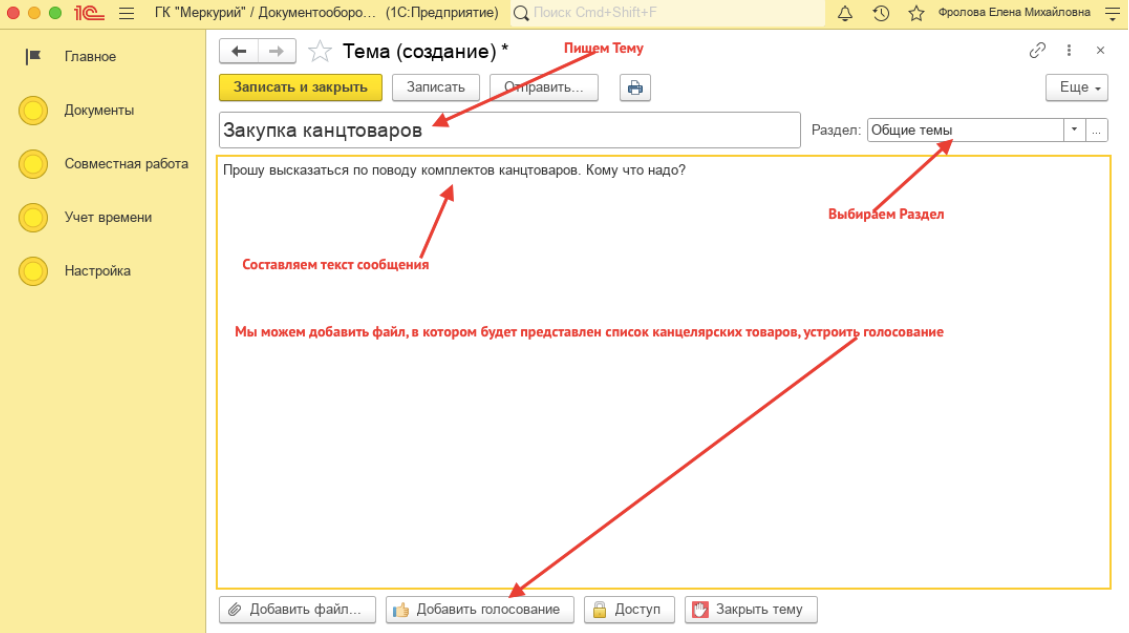The height and width of the screenshot is (633, 1129).
Task: Focus the topic title field
Action: coord(509,130)
